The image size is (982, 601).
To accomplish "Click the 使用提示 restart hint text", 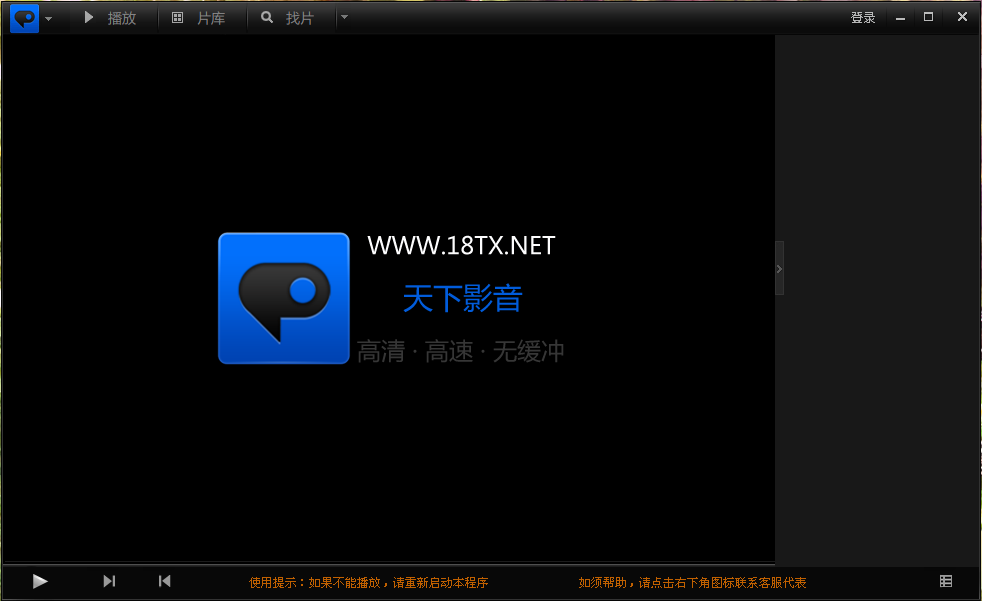I will tap(368, 583).
